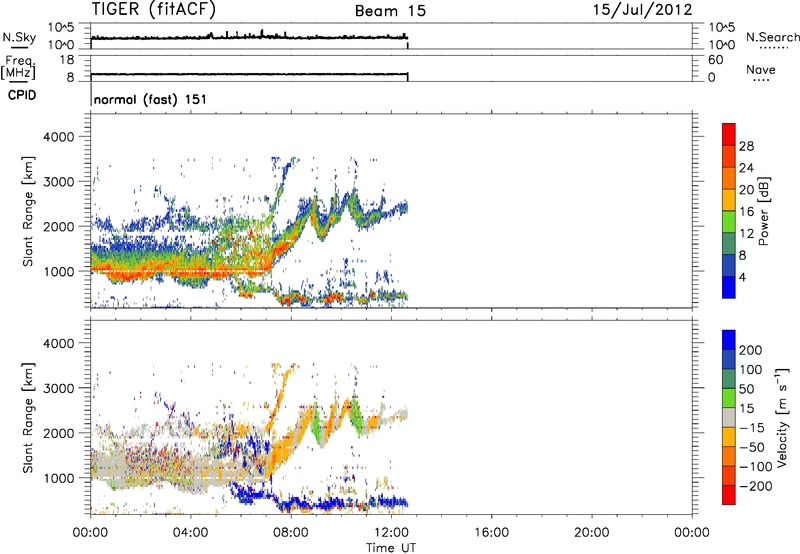Click the '18' frequency axis tick label

tap(67, 60)
